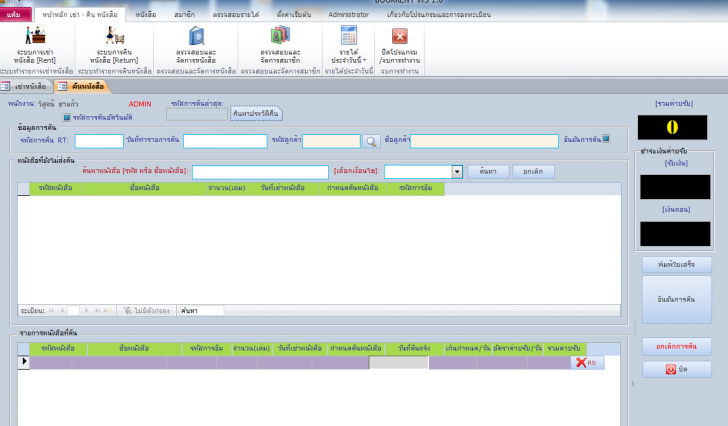Expand the select-condition combo box arrow
This screenshot has height=426, width=728.
click(457, 172)
